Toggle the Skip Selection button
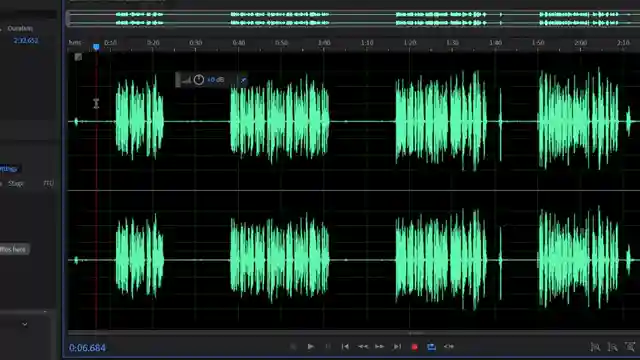Viewport: 640px width, 360px height. pos(449,347)
